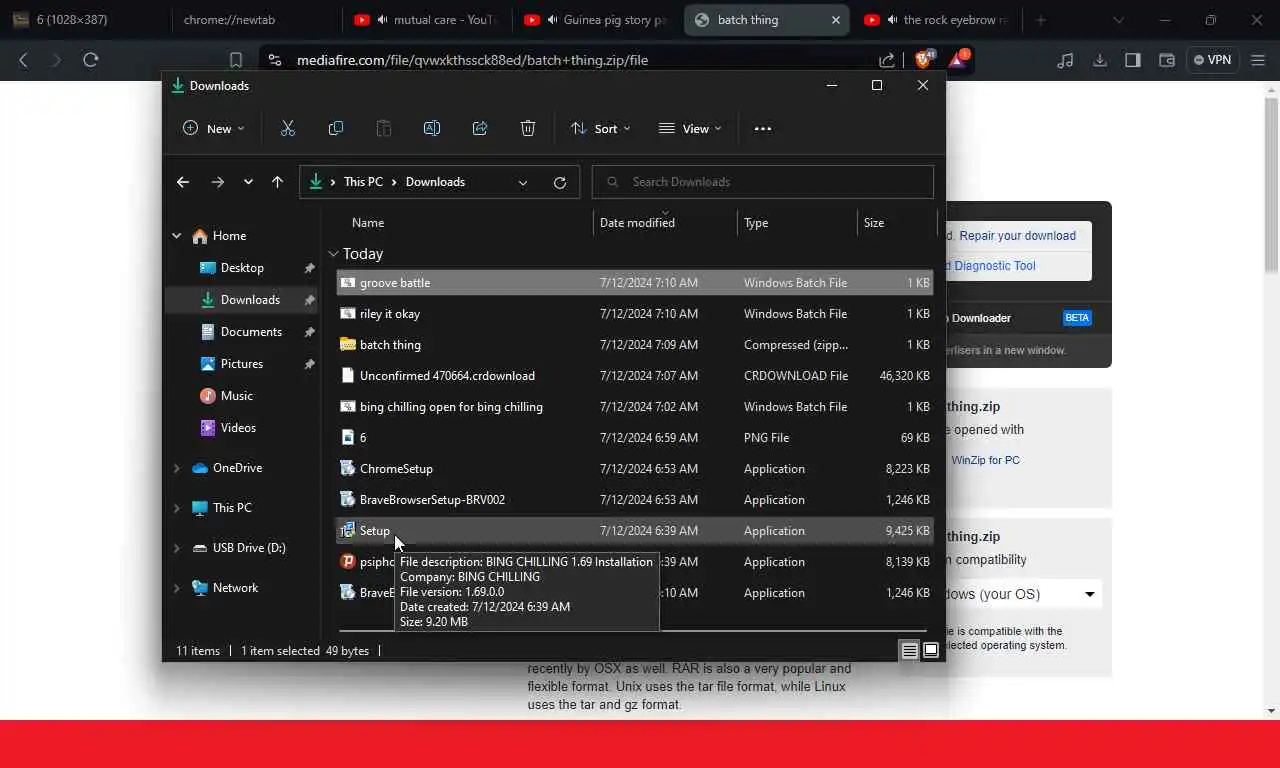The height and width of the screenshot is (768, 1280).
Task: Switch to the chrome://newtab tab
Action: coord(257,20)
